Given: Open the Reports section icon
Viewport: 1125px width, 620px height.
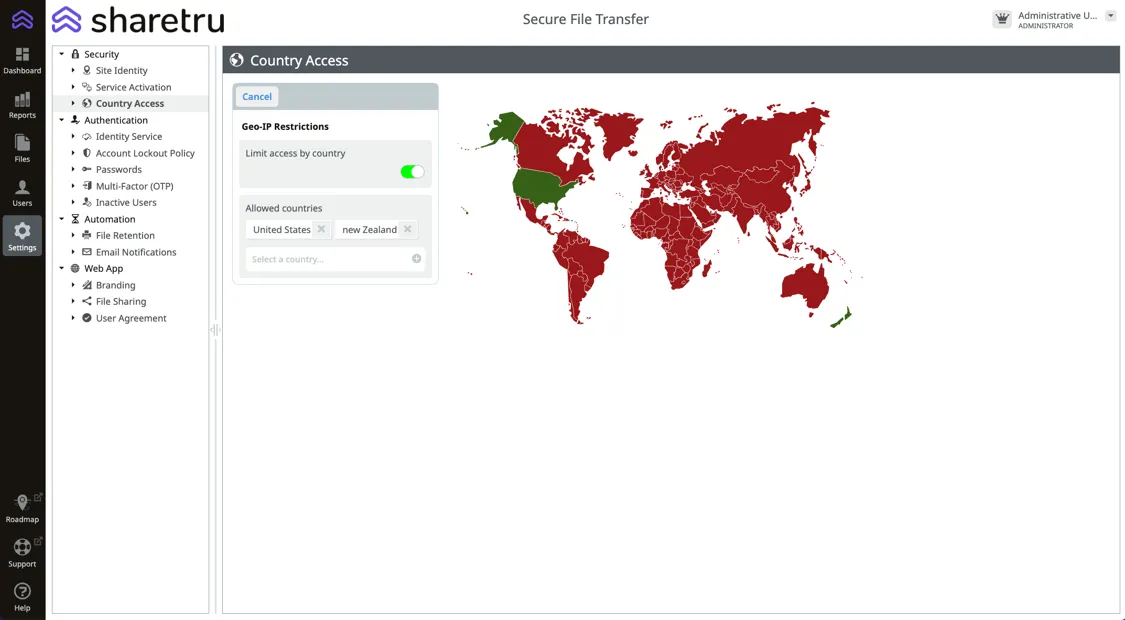Looking at the screenshot, I should pyautogui.click(x=22, y=100).
